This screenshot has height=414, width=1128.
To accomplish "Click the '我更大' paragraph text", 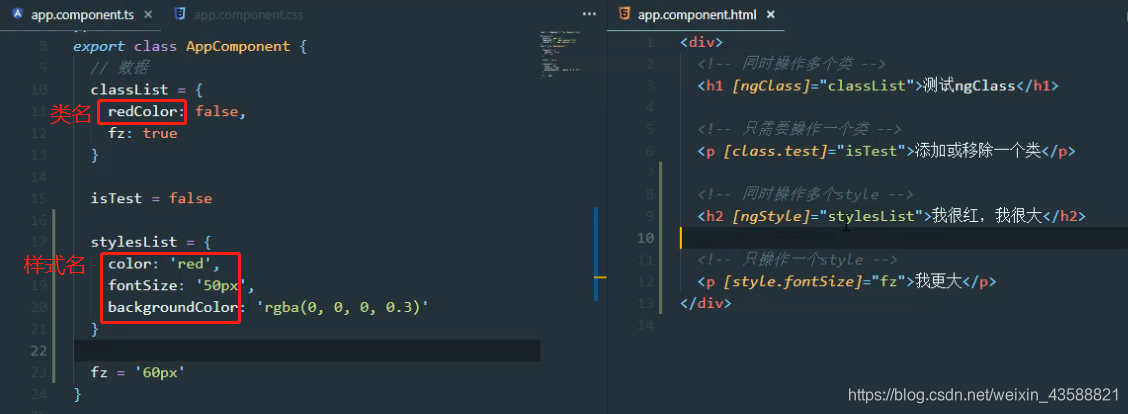I will (938, 282).
